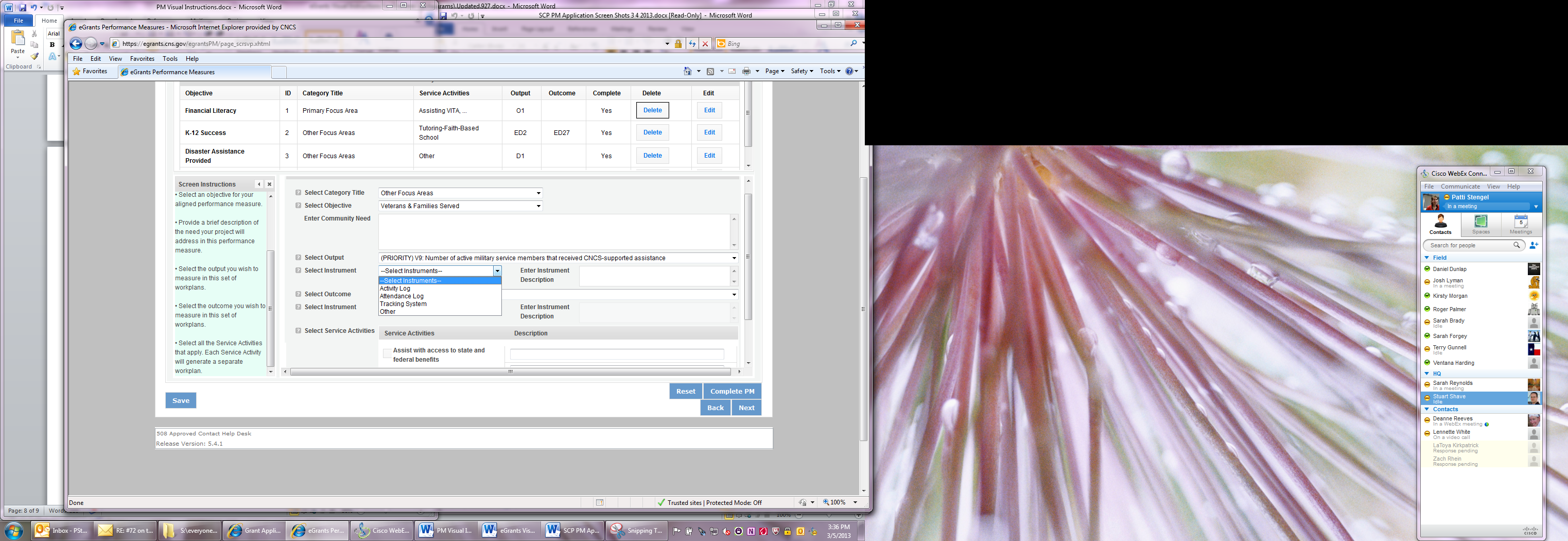
Task: Collapse the Screen Instructions panel with arrow
Action: click(259, 184)
